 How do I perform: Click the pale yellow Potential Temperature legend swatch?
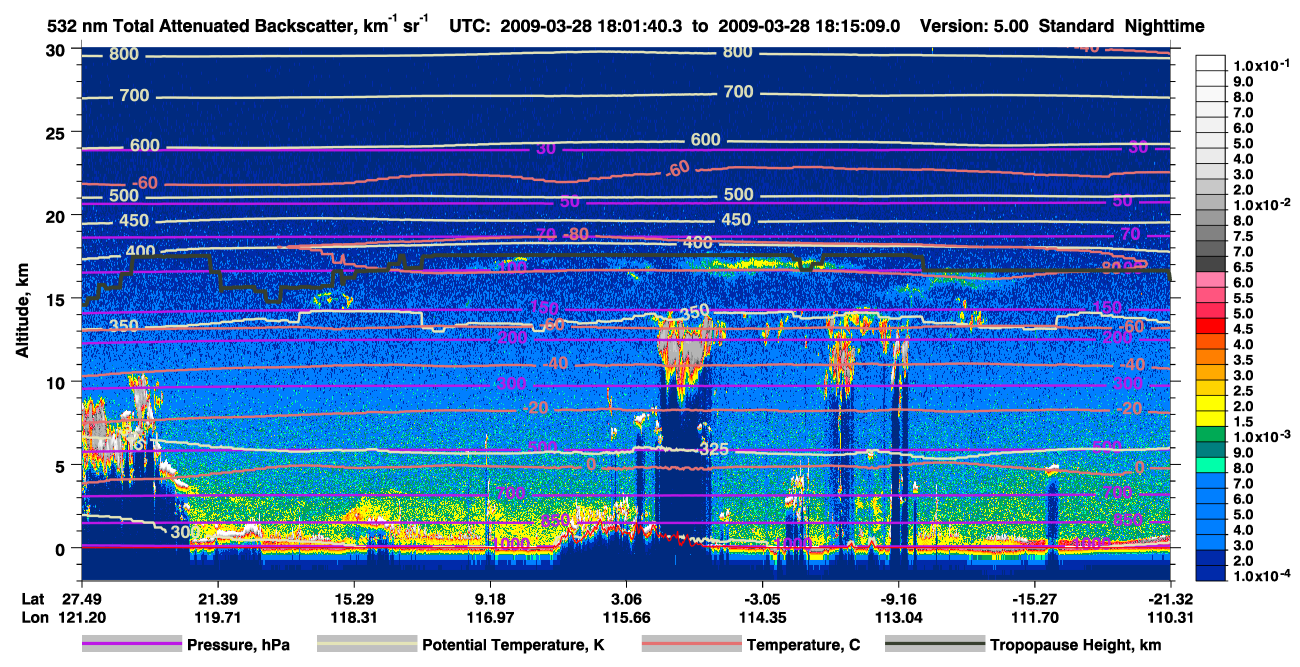(367, 645)
